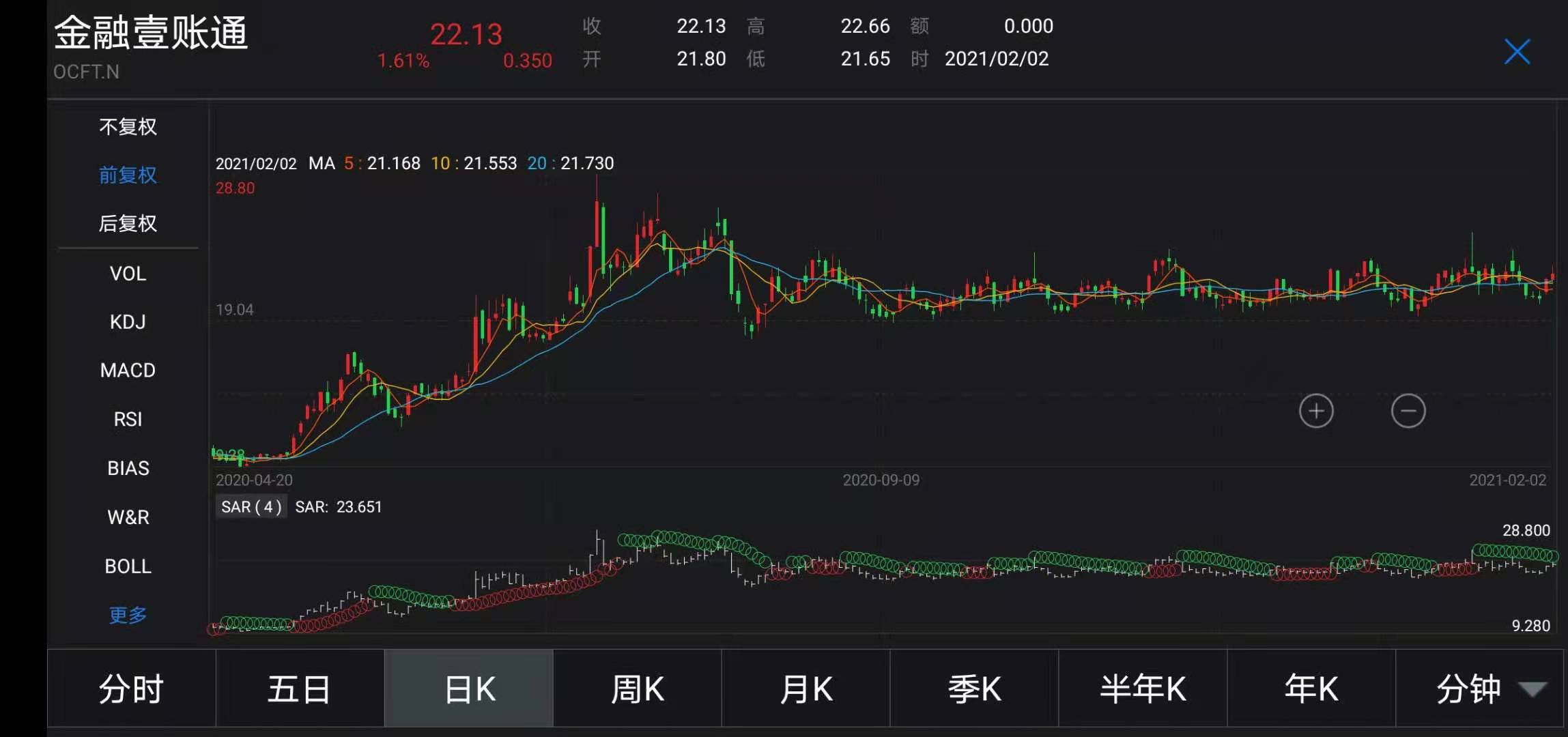Viewport: 1568px width, 737px height.
Task: Open 月K monthly chart tab
Action: (806, 689)
